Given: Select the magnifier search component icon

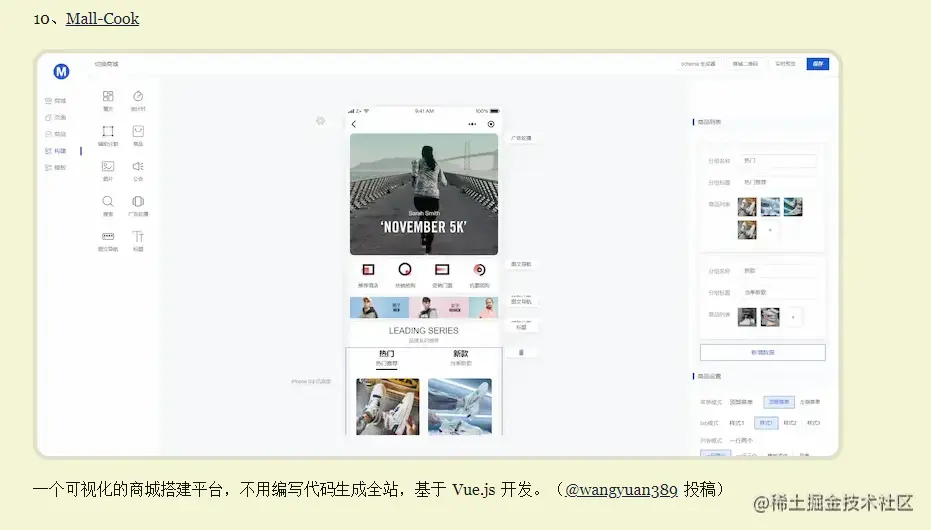Looking at the screenshot, I should click(107, 201).
